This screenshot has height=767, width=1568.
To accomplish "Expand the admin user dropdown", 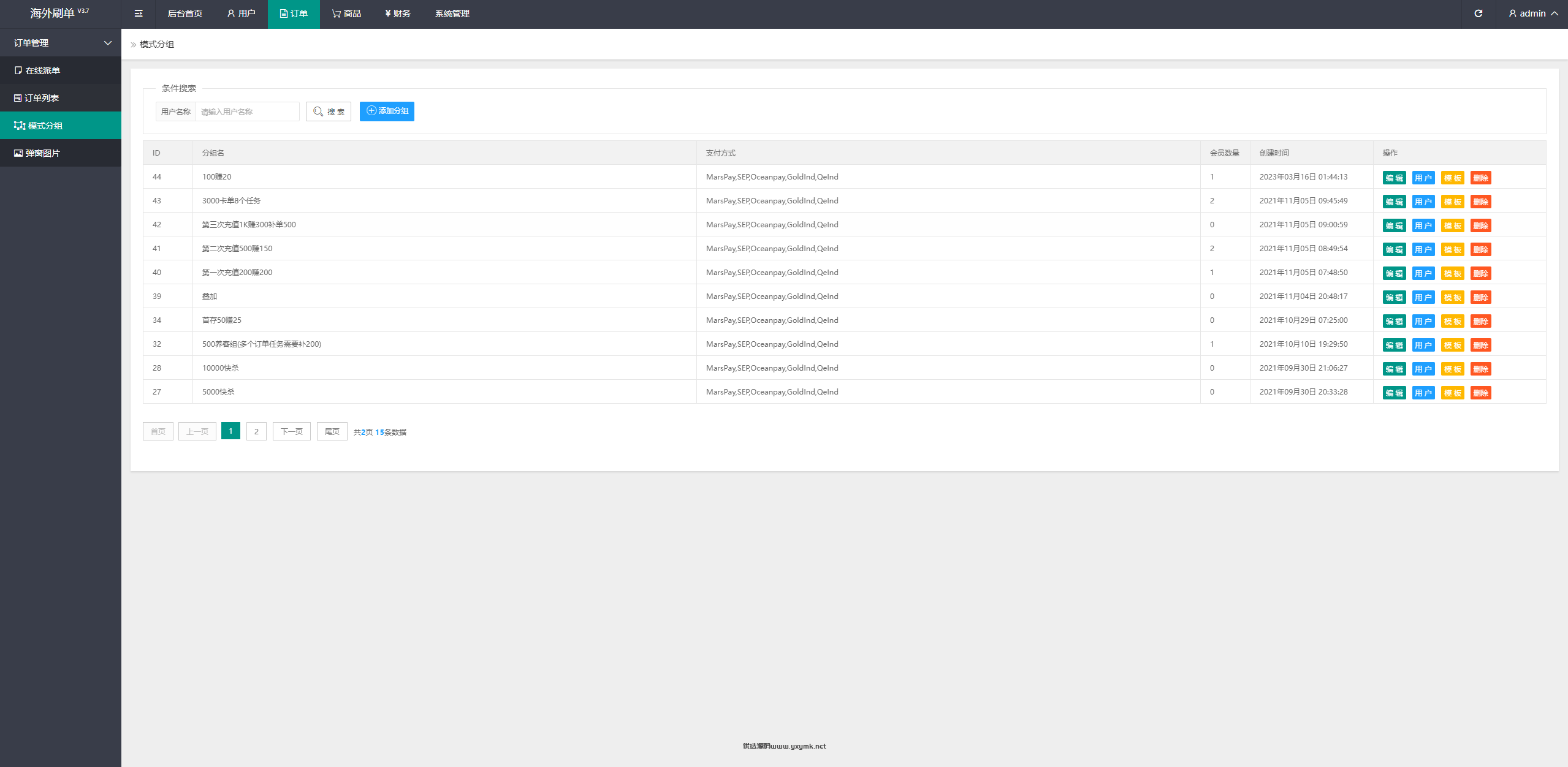I will 1533,13.
